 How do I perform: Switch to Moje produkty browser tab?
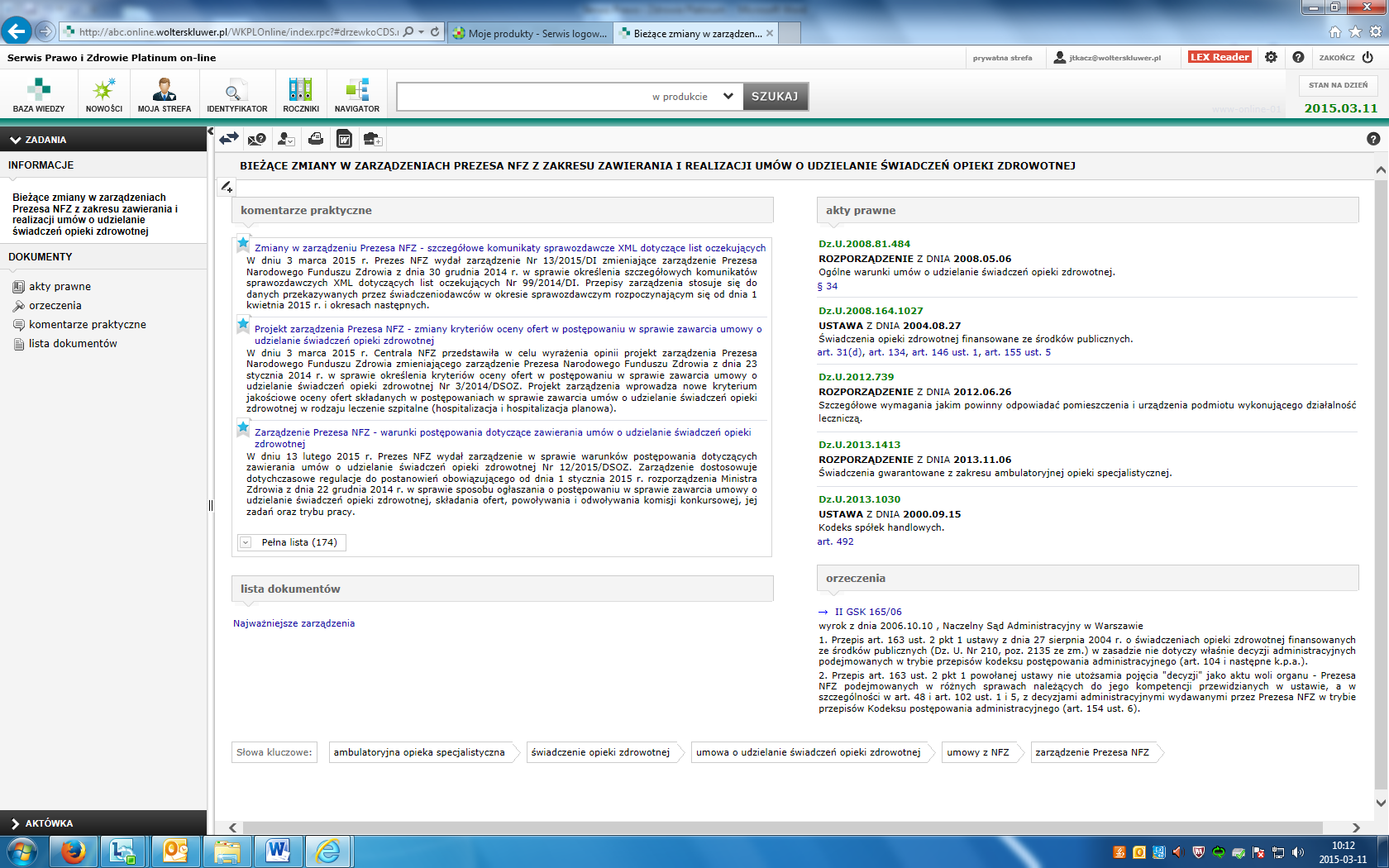[531, 33]
